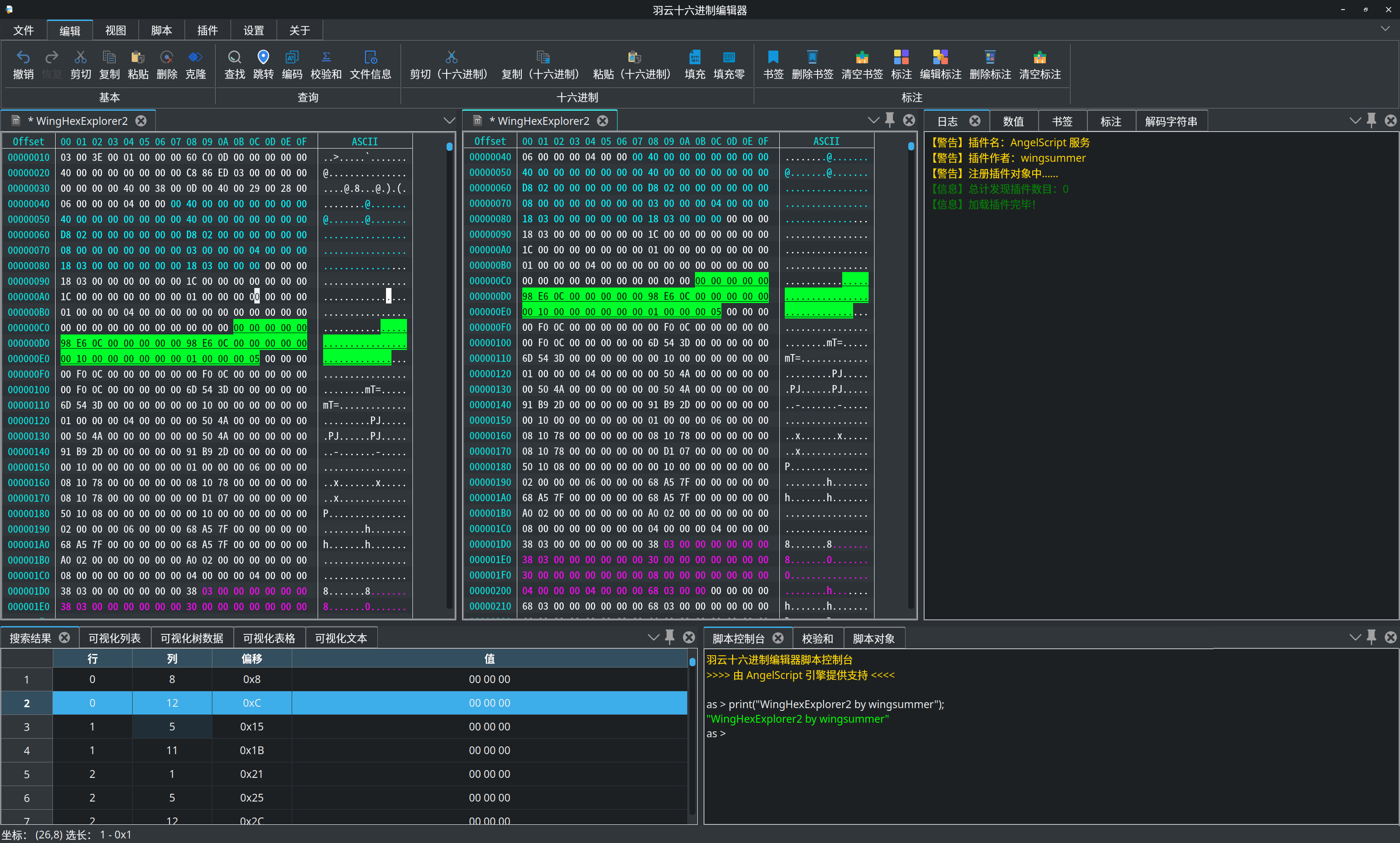Close the 搜索结果 tab
The image size is (1400, 843).
tap(64, 637)
